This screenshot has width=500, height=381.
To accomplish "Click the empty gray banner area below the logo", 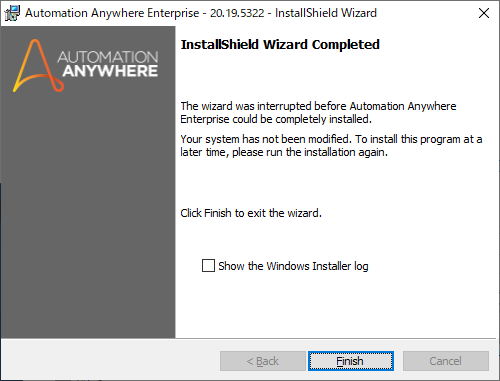I will pos(88,217).
